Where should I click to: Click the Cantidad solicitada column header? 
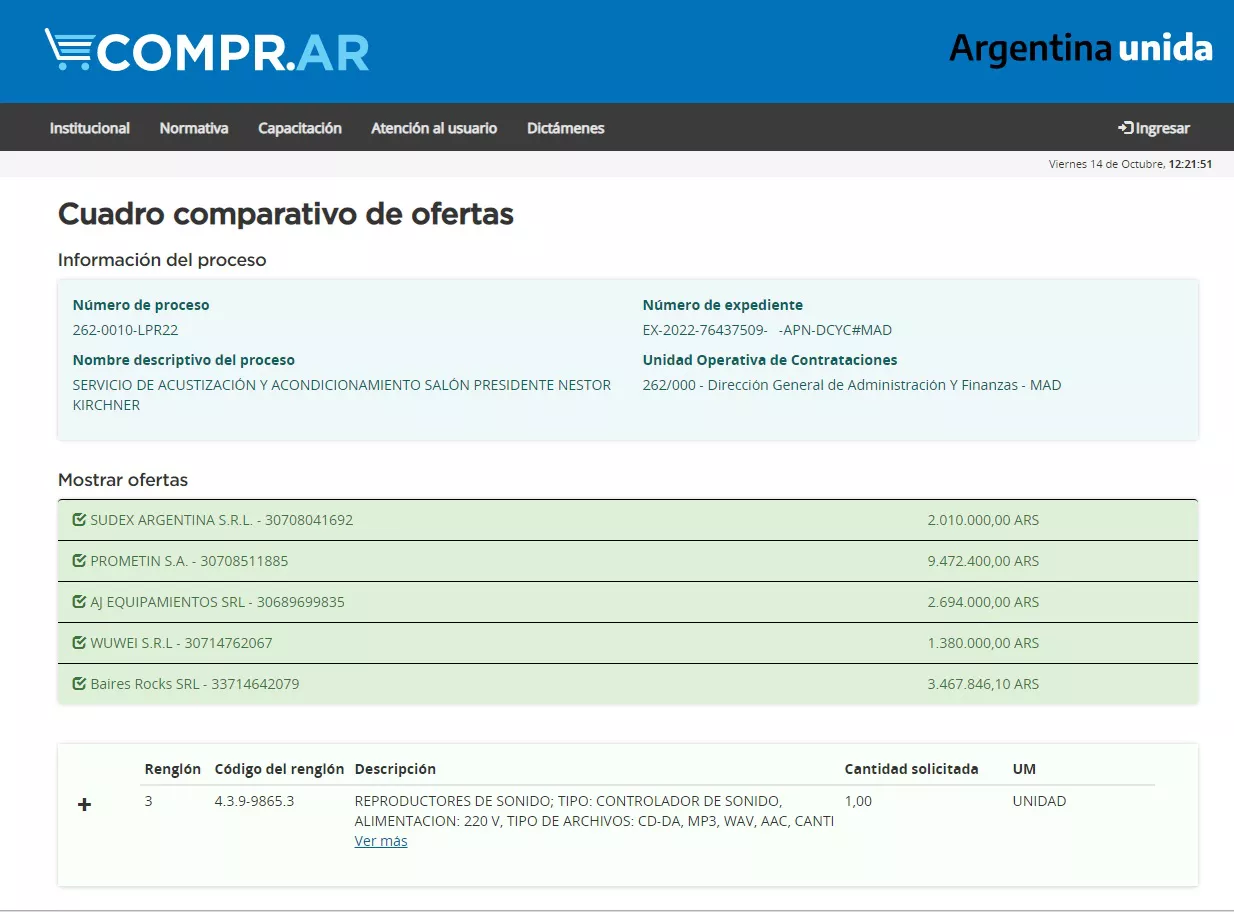coord(911,769)
